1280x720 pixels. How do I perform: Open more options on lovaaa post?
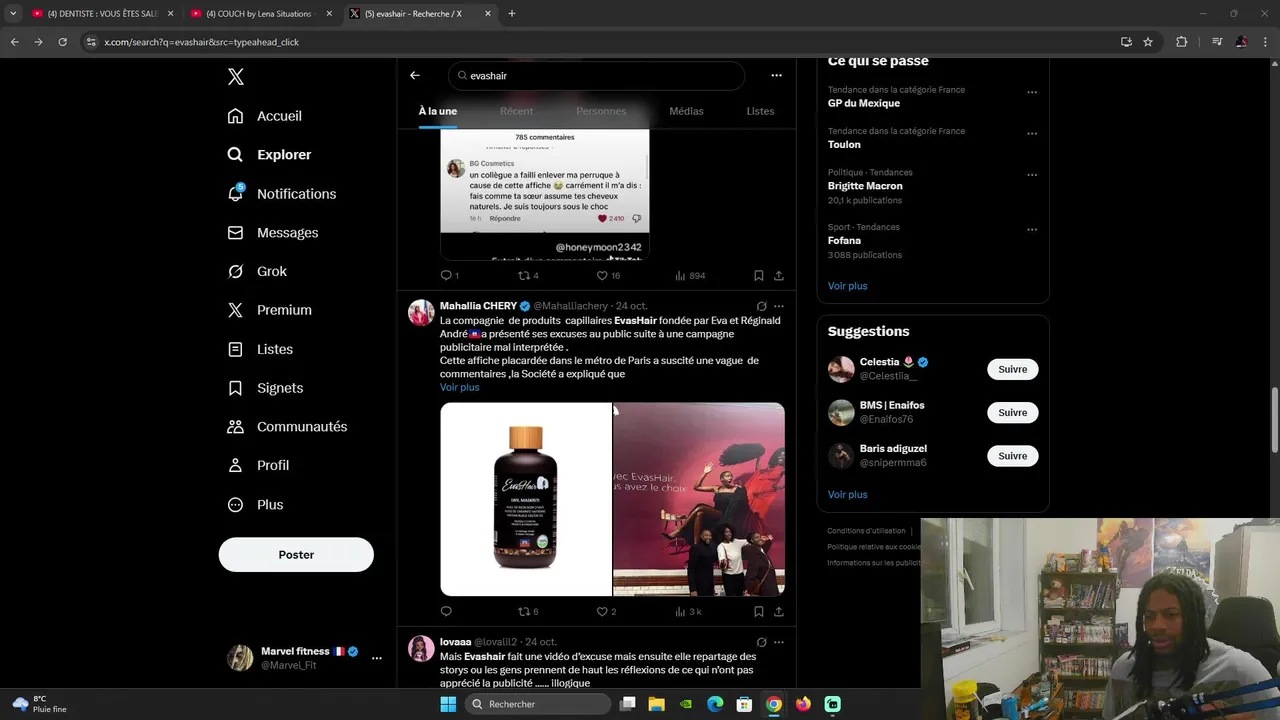click(x=779, y=642)
